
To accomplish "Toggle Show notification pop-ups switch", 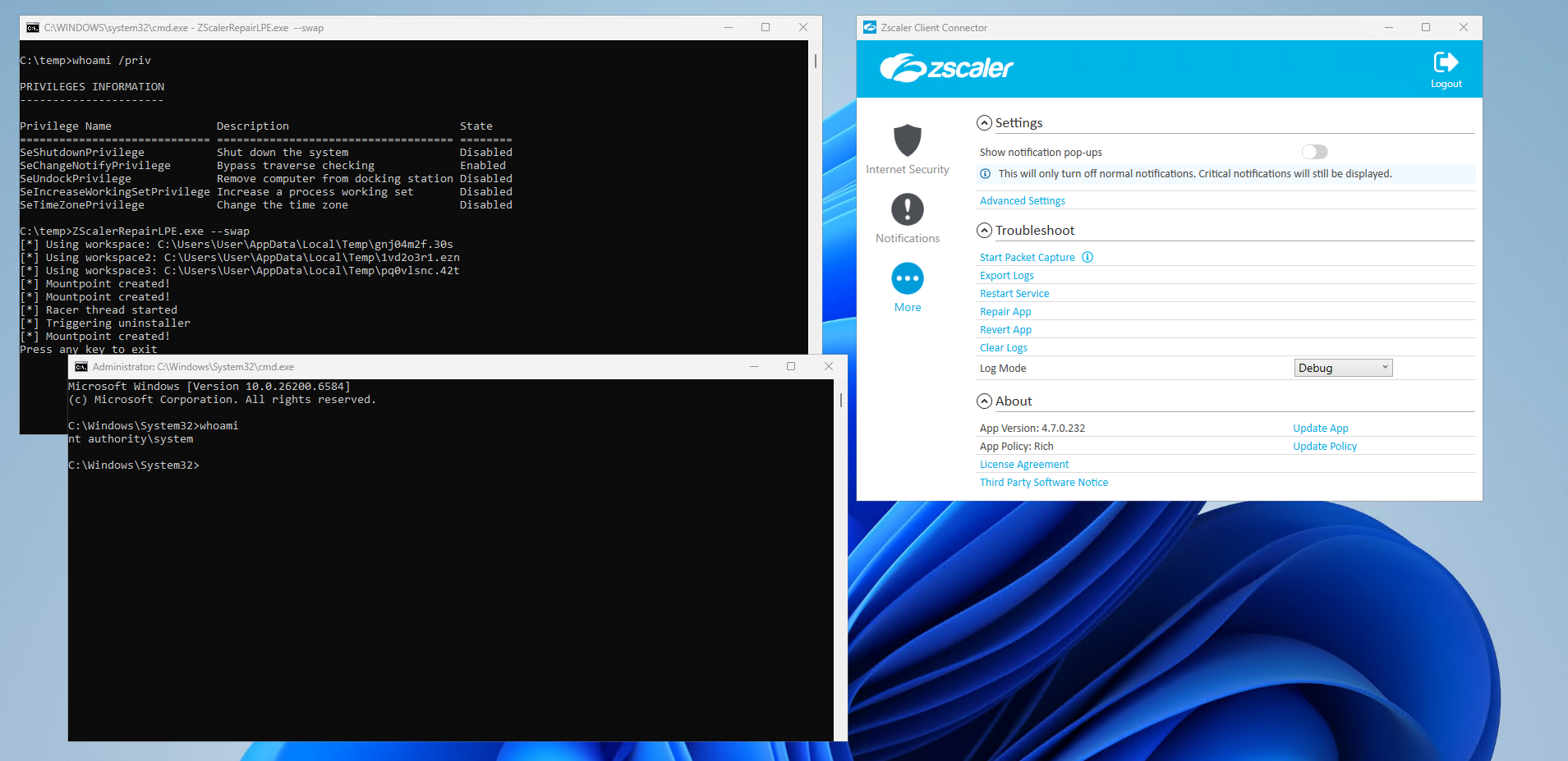I will pos(1314,152).
